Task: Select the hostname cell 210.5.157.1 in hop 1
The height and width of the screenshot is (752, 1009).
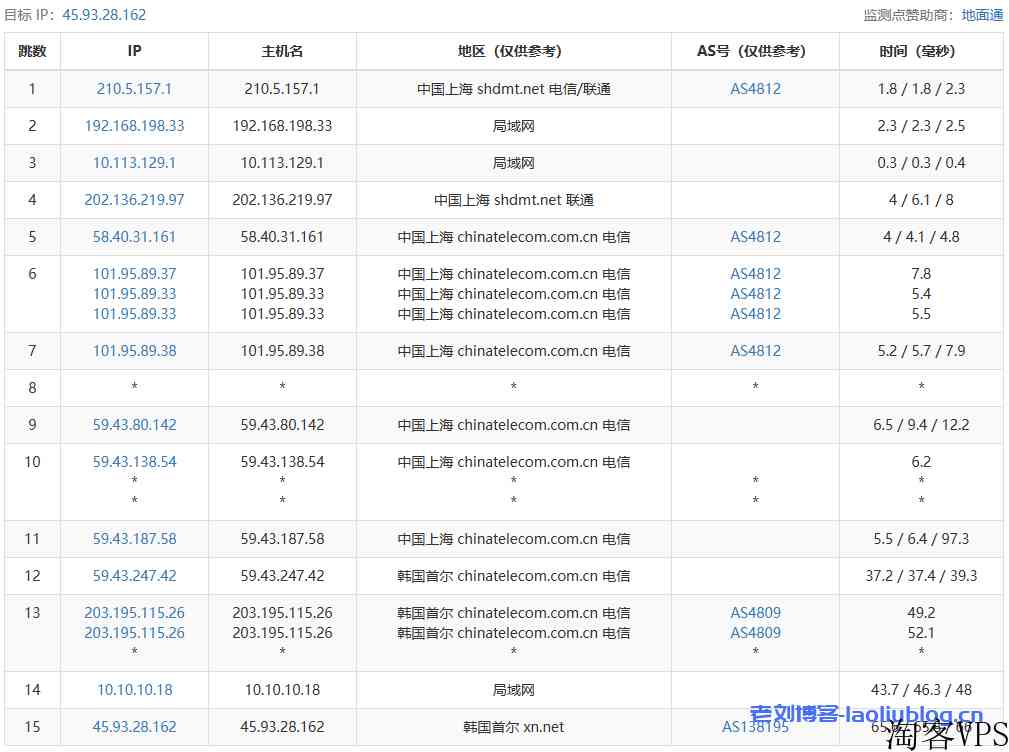Action: 282,89
